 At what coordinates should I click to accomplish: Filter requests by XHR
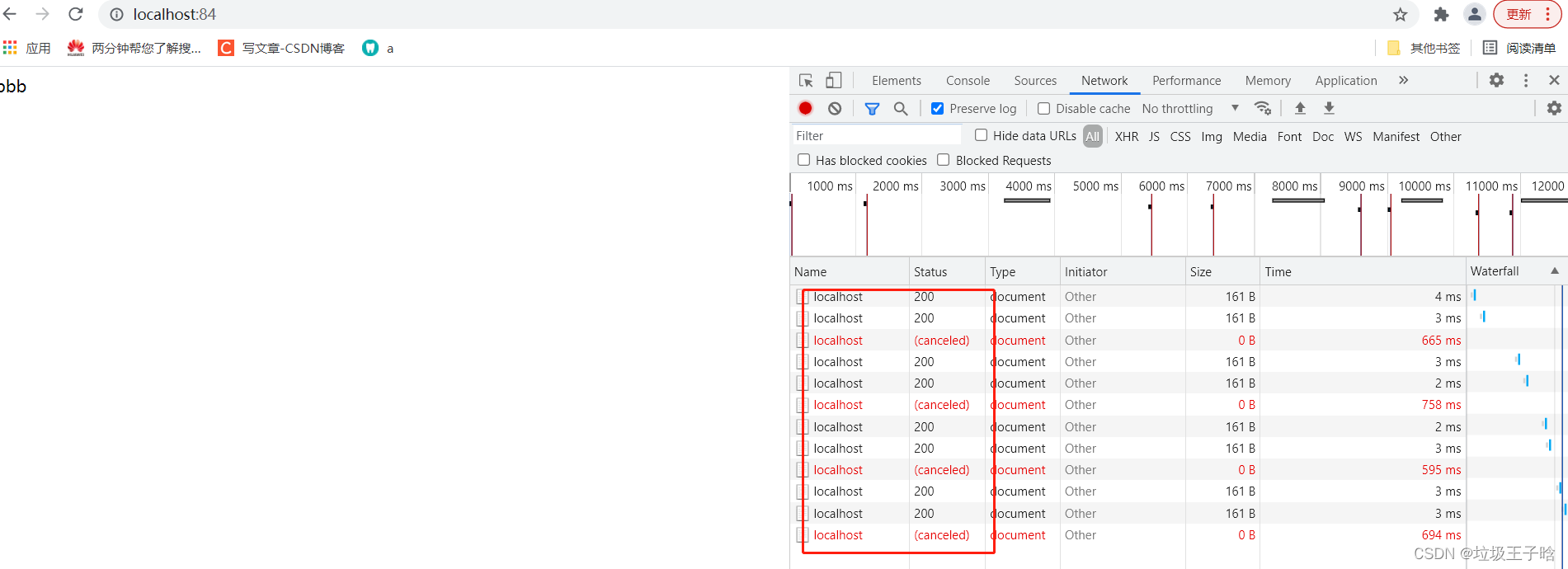click(x=1126, y=137)
